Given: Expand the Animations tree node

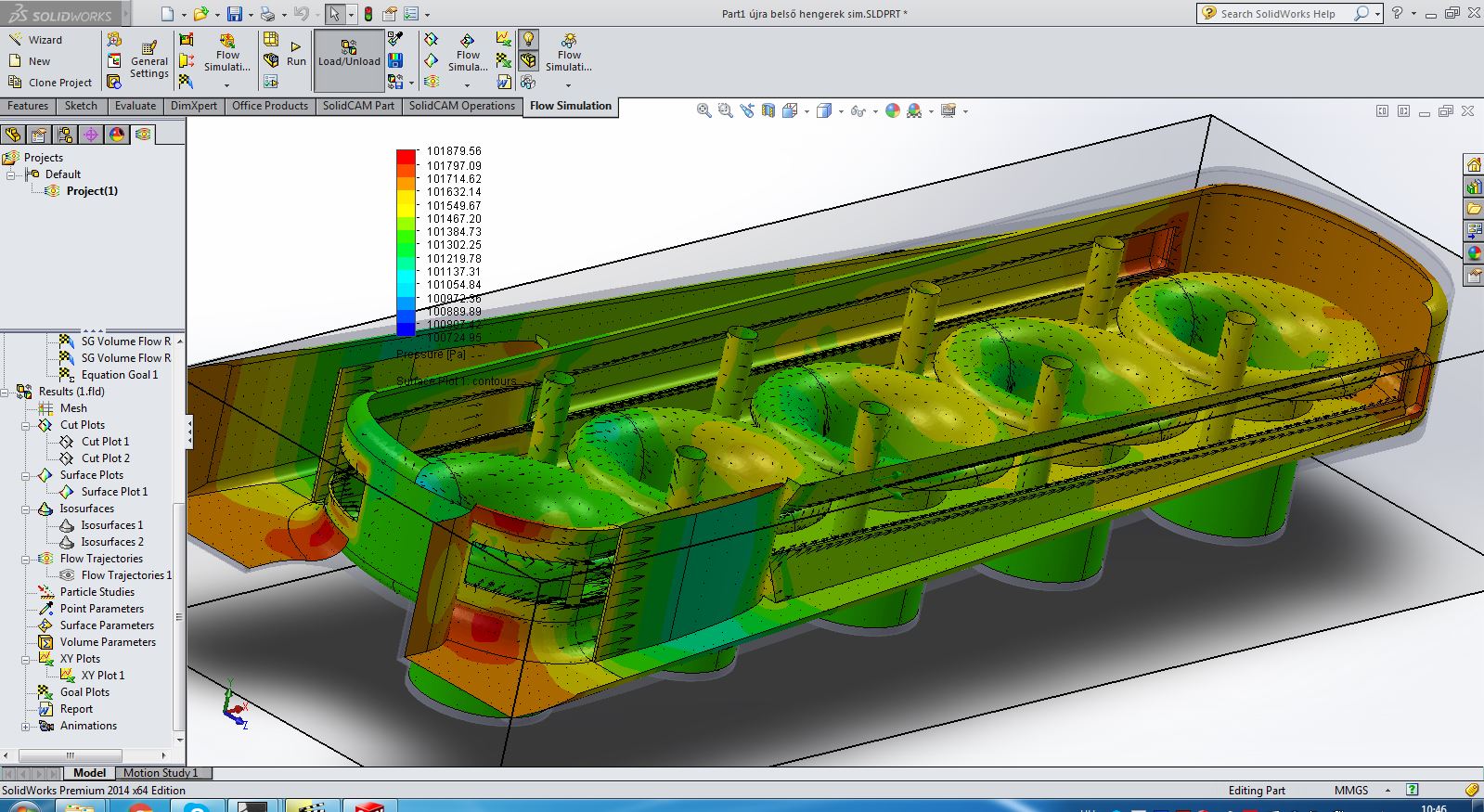Looking at the screenshot, I should pyautogui.click(x=26, y=726).
